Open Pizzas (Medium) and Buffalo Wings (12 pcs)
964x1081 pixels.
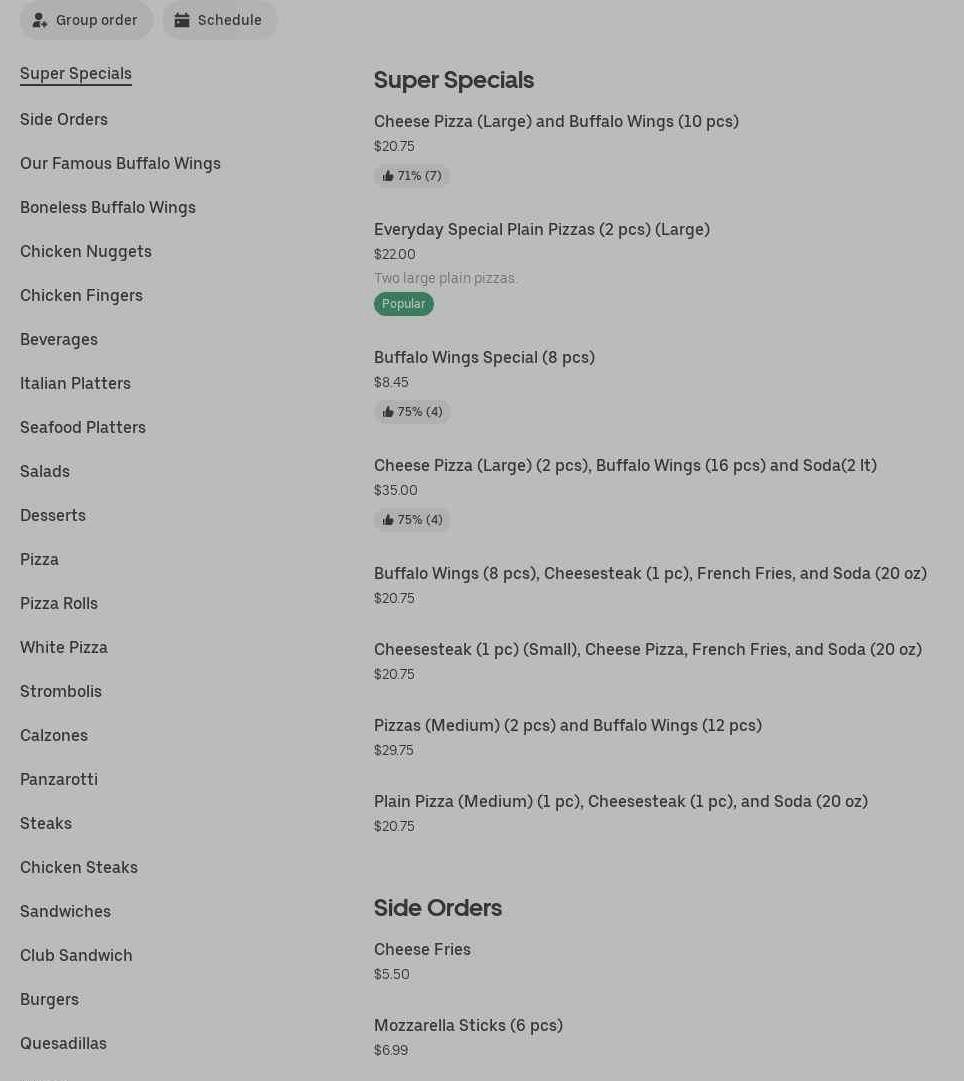point(567,725)
